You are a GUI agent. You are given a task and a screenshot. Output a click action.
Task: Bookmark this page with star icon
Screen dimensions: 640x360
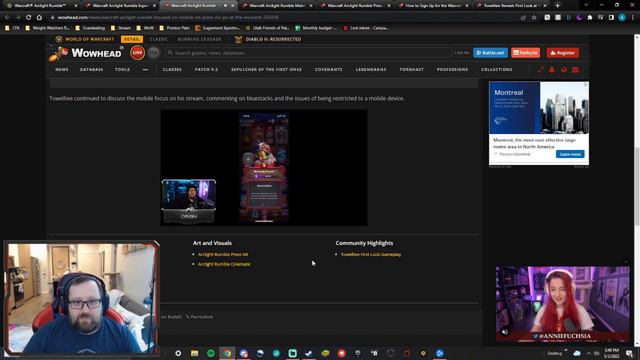coord(534,18)
